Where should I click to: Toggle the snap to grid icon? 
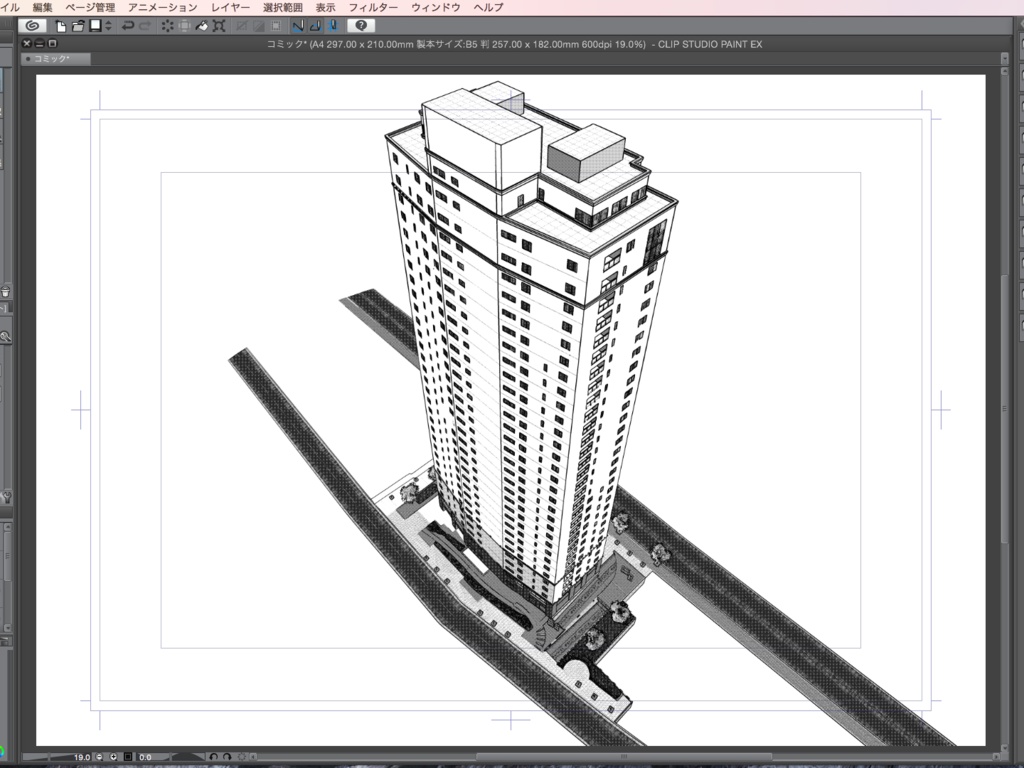tap(333, 26)
